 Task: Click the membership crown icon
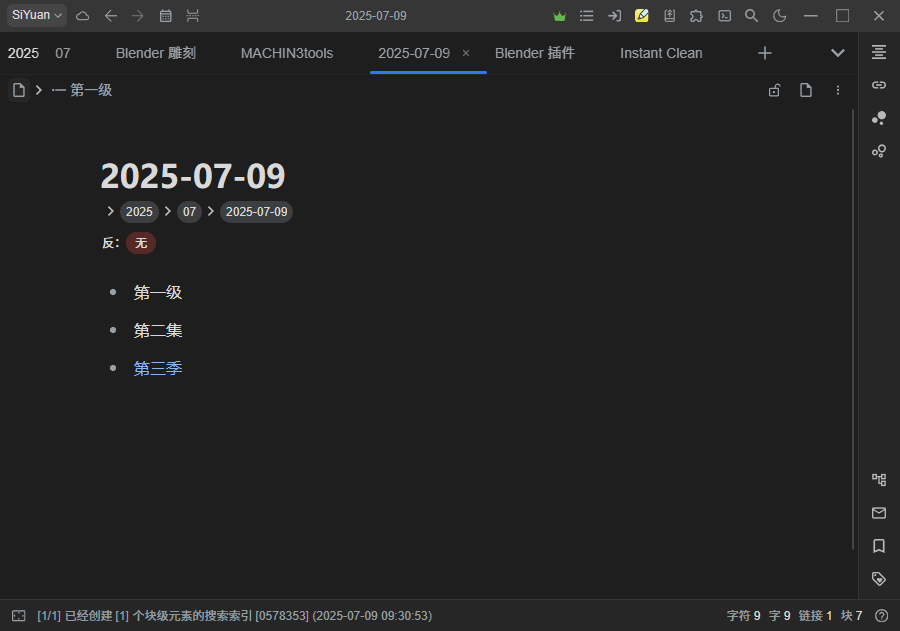559,16
